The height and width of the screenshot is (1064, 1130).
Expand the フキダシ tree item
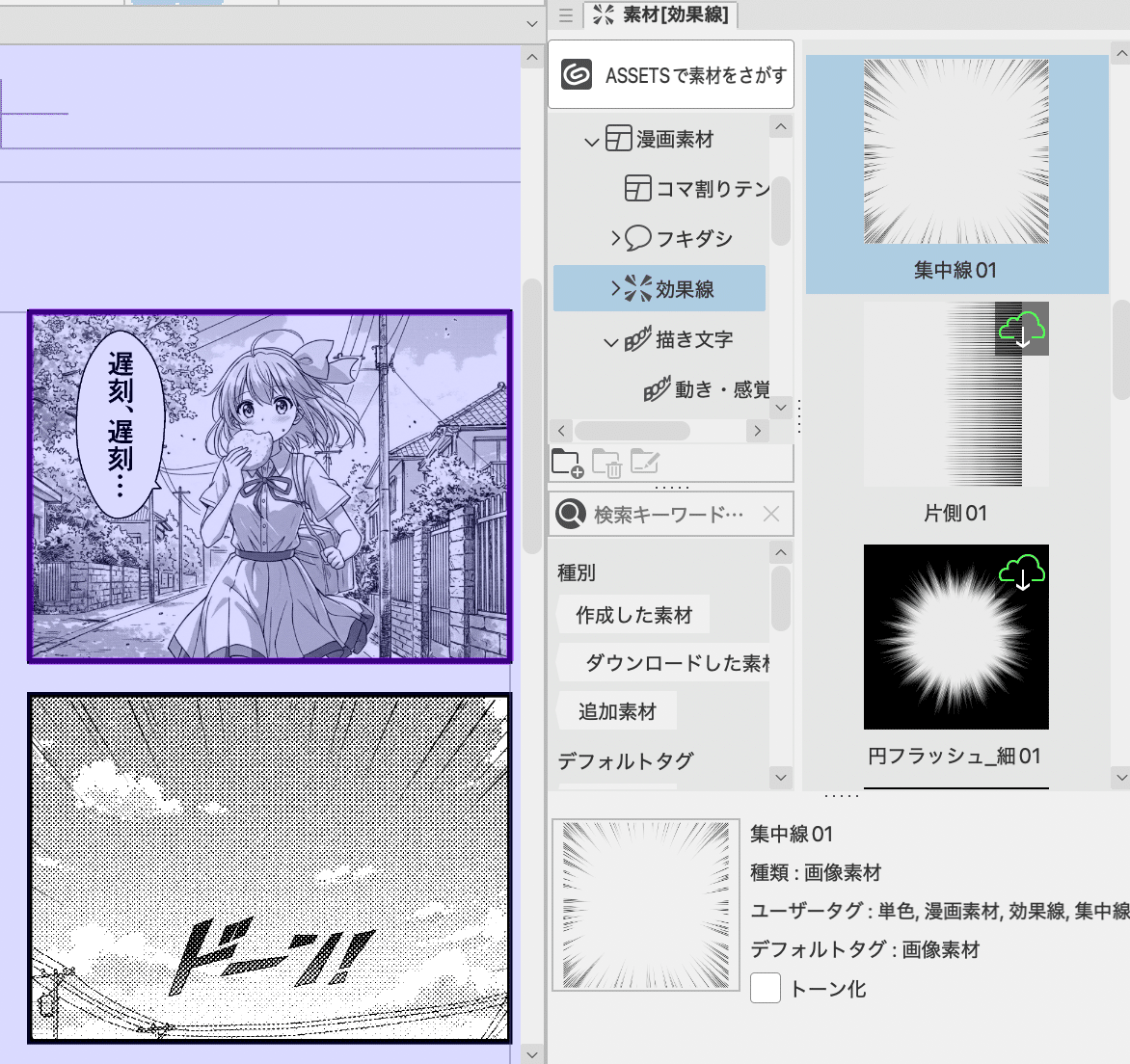point(615,238)
